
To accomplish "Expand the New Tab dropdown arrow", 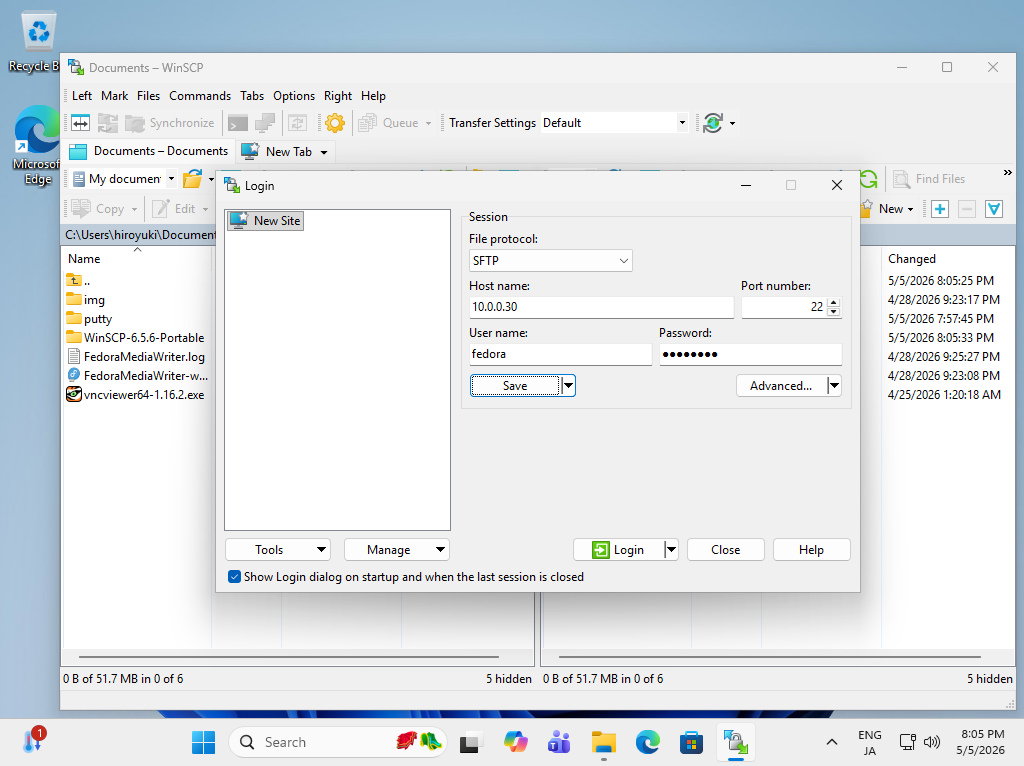I will [x=324, y=152].
